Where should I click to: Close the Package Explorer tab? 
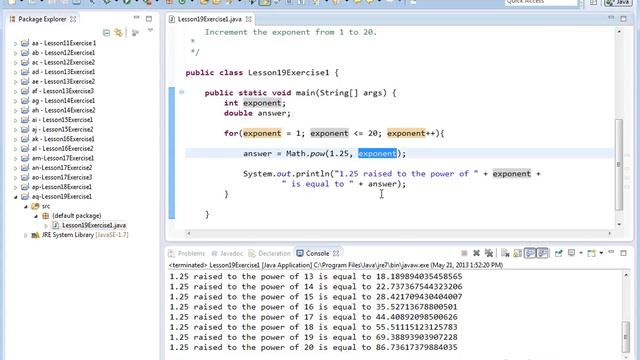pos(73,19)
